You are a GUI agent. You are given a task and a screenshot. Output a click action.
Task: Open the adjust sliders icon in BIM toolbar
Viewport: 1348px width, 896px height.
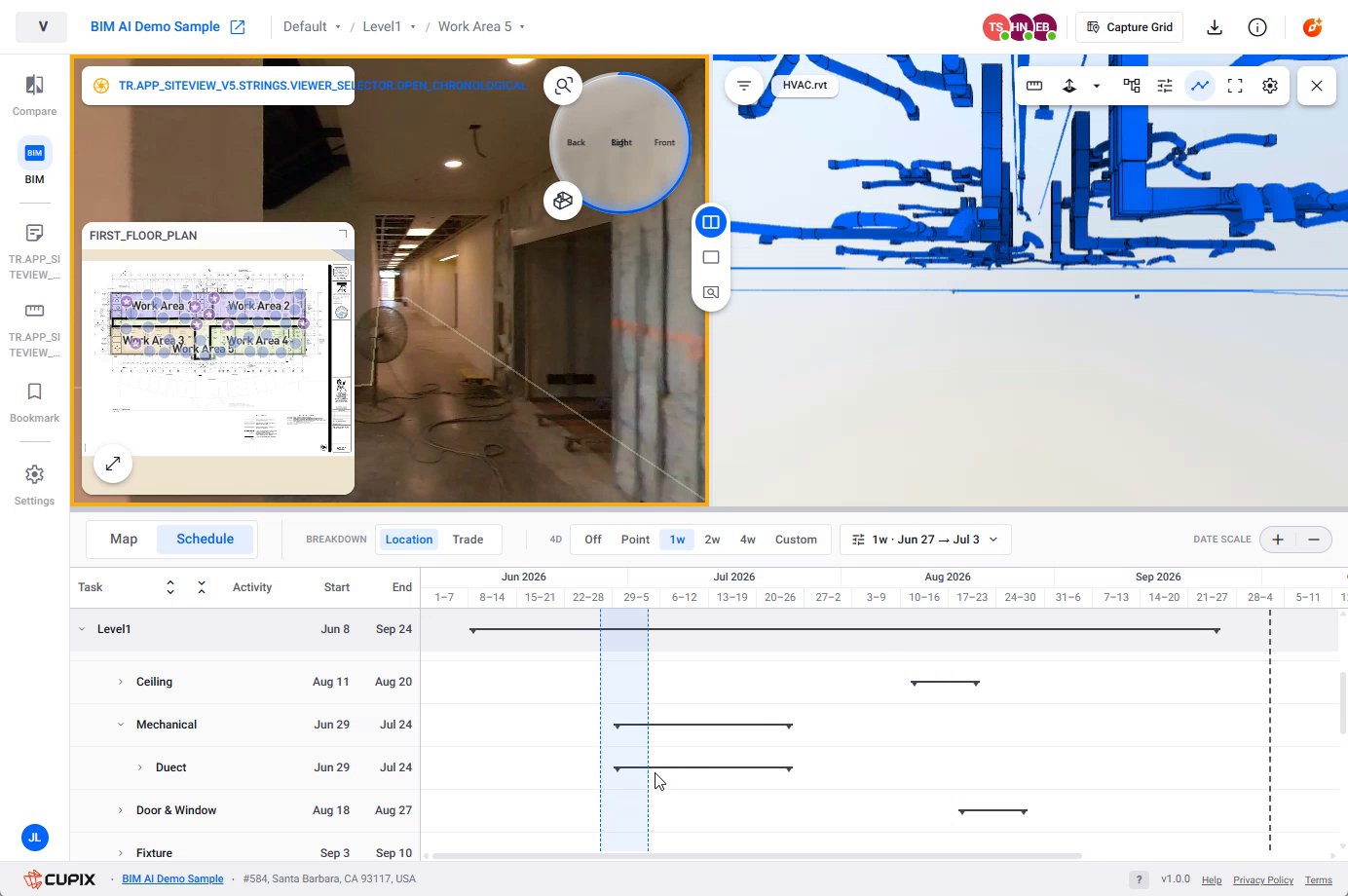click(1165, 86)
